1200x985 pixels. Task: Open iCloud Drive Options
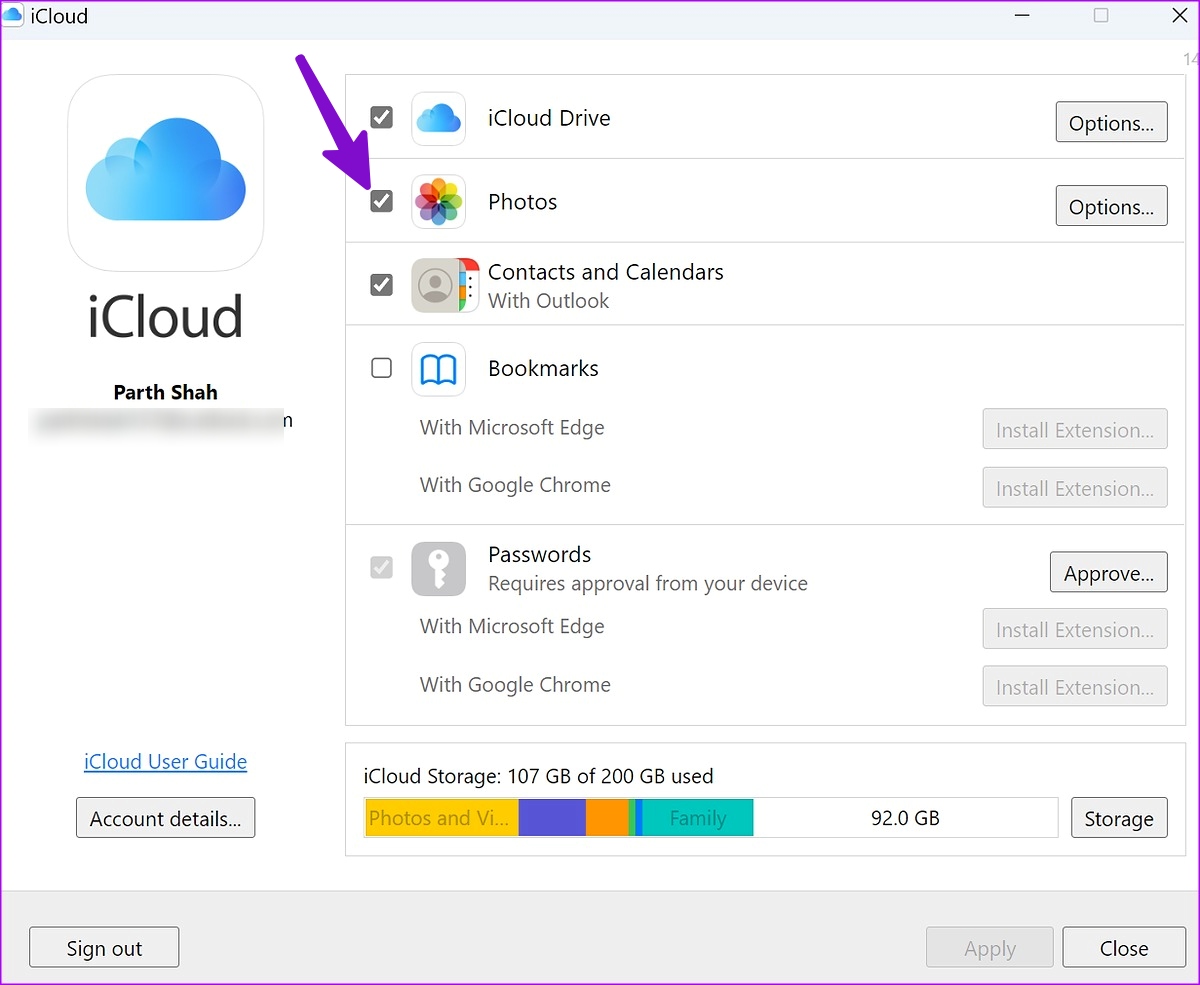pos(1111,122)
